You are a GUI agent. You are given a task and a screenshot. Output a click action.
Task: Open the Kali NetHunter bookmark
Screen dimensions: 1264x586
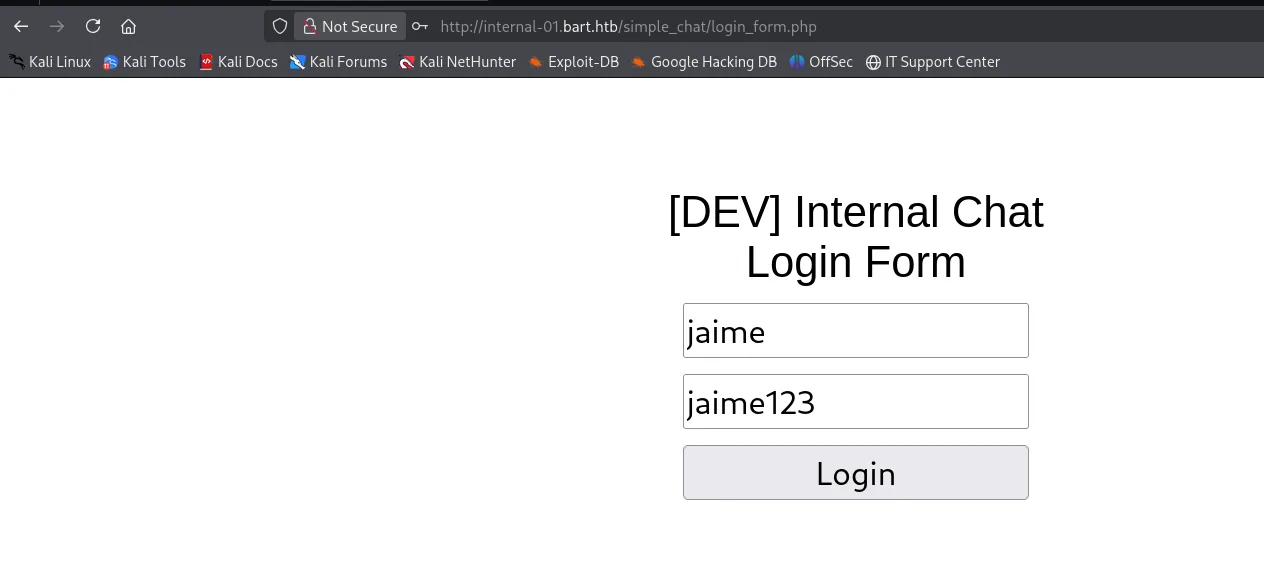click(458, 62)
